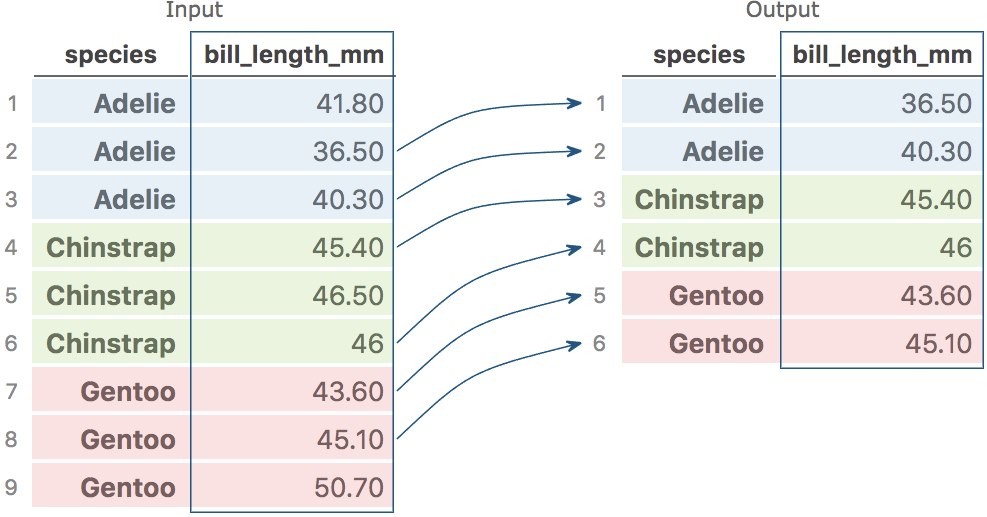This screenshot has height=517, width=987.
Task: Click row number 7 in Input table
Action: click(12, 392)
